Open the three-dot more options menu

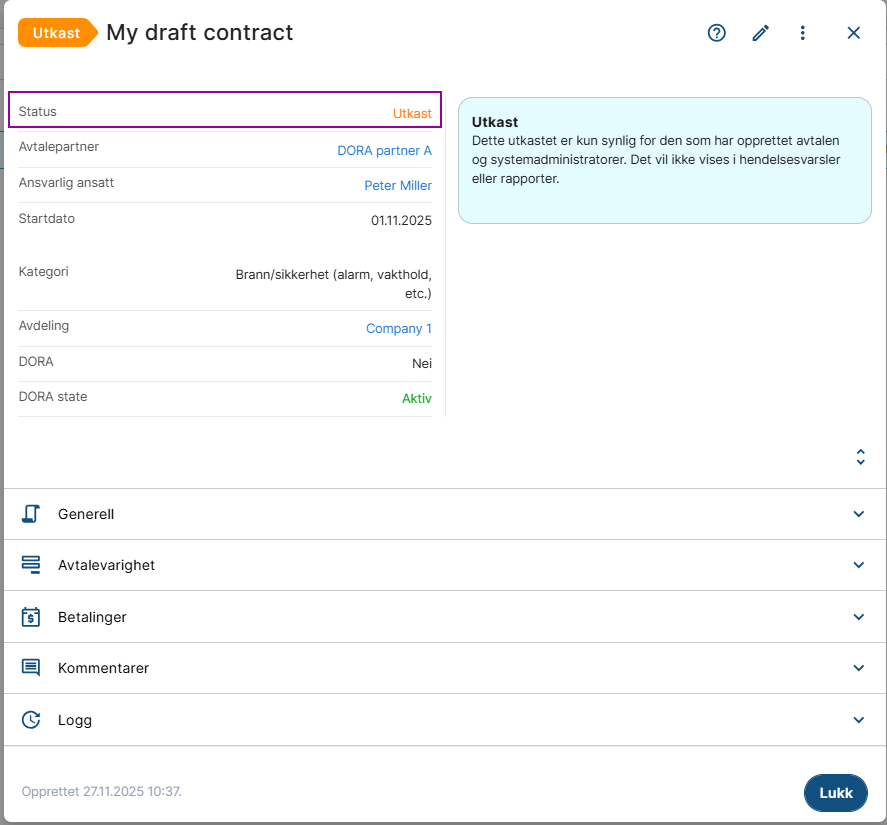pyautogui.click(x=802, y=33)
